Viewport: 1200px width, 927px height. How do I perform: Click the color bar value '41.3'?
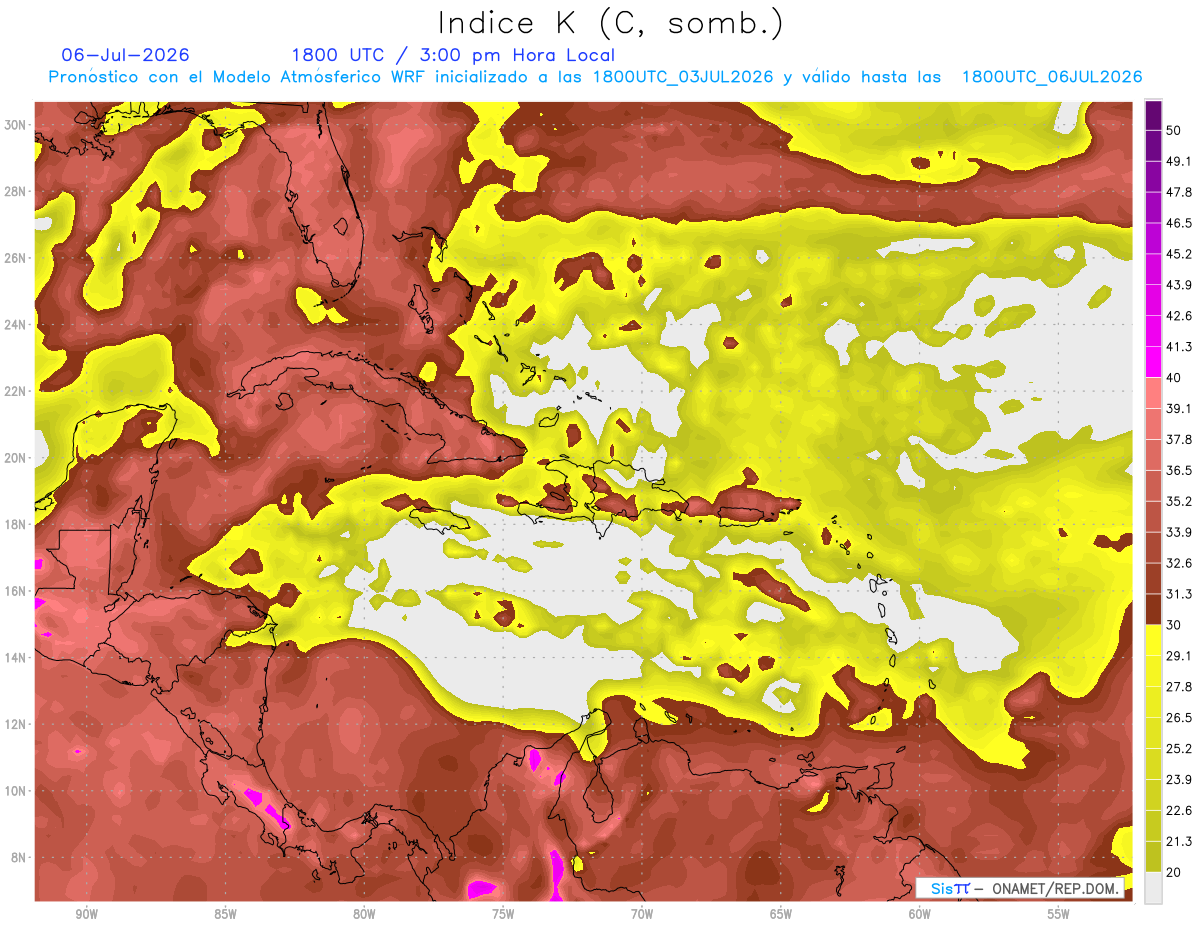(x=1179, y=347)
